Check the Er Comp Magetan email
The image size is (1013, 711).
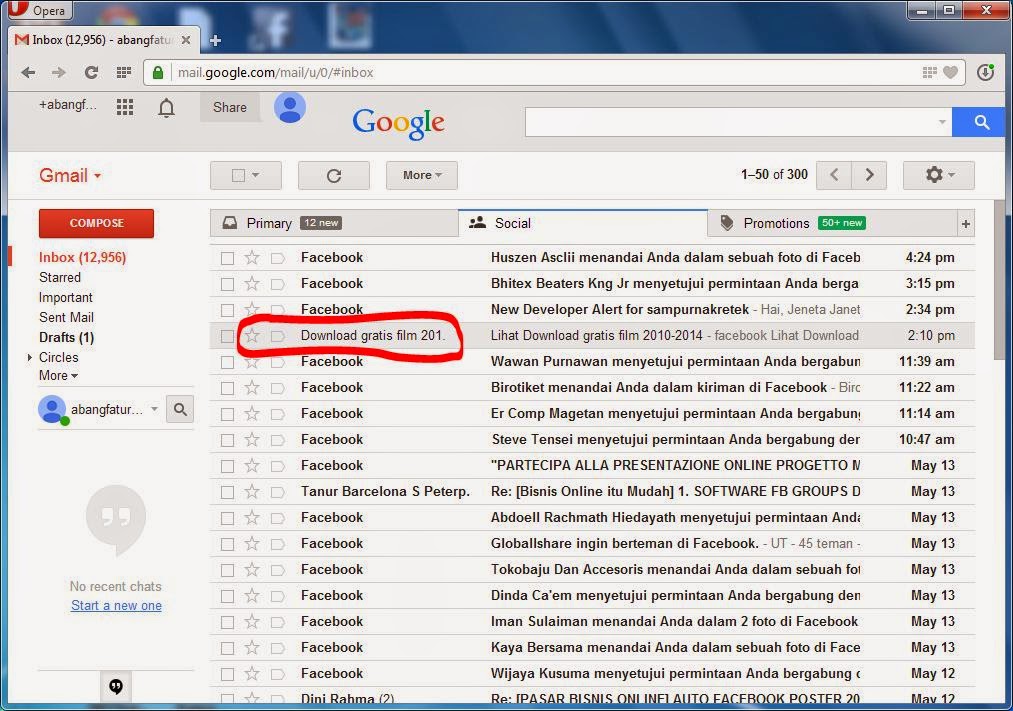click(227, 414)
